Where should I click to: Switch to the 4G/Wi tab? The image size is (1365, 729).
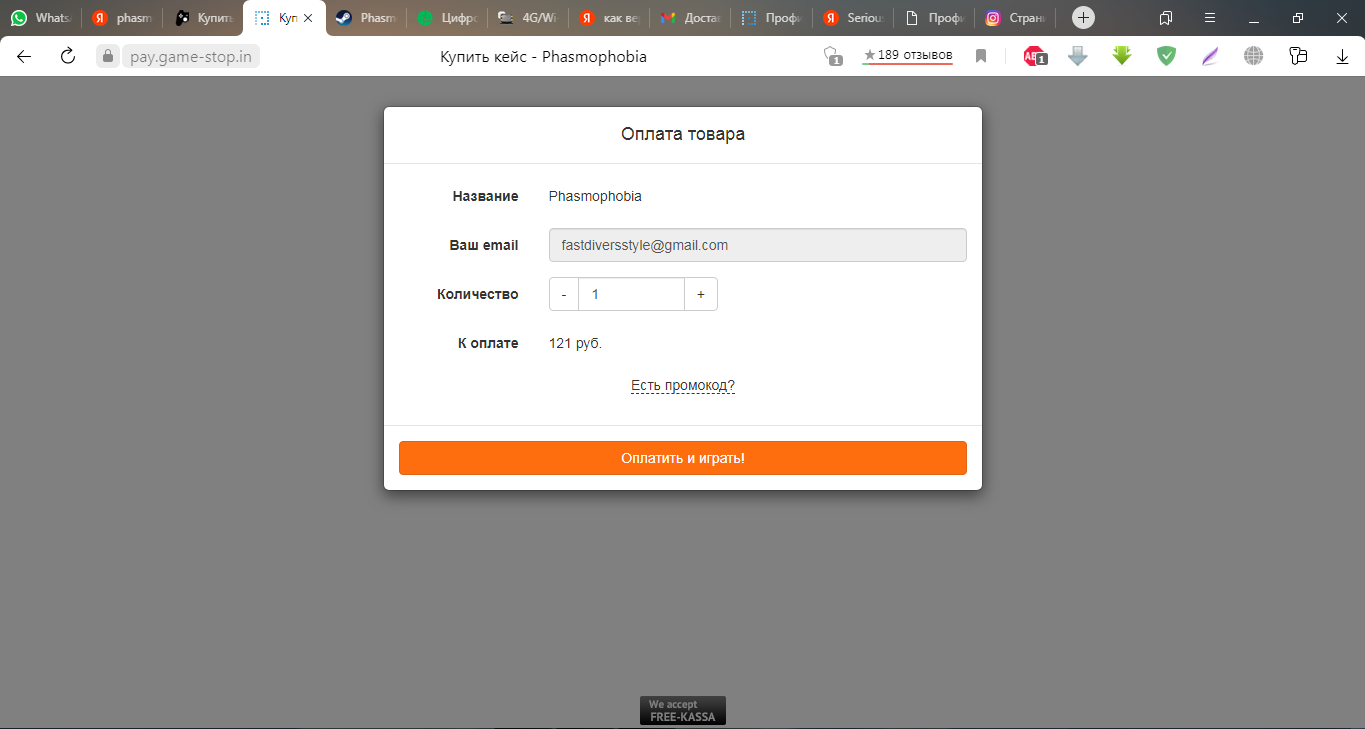pyautogui.click(x=528, y=18)
